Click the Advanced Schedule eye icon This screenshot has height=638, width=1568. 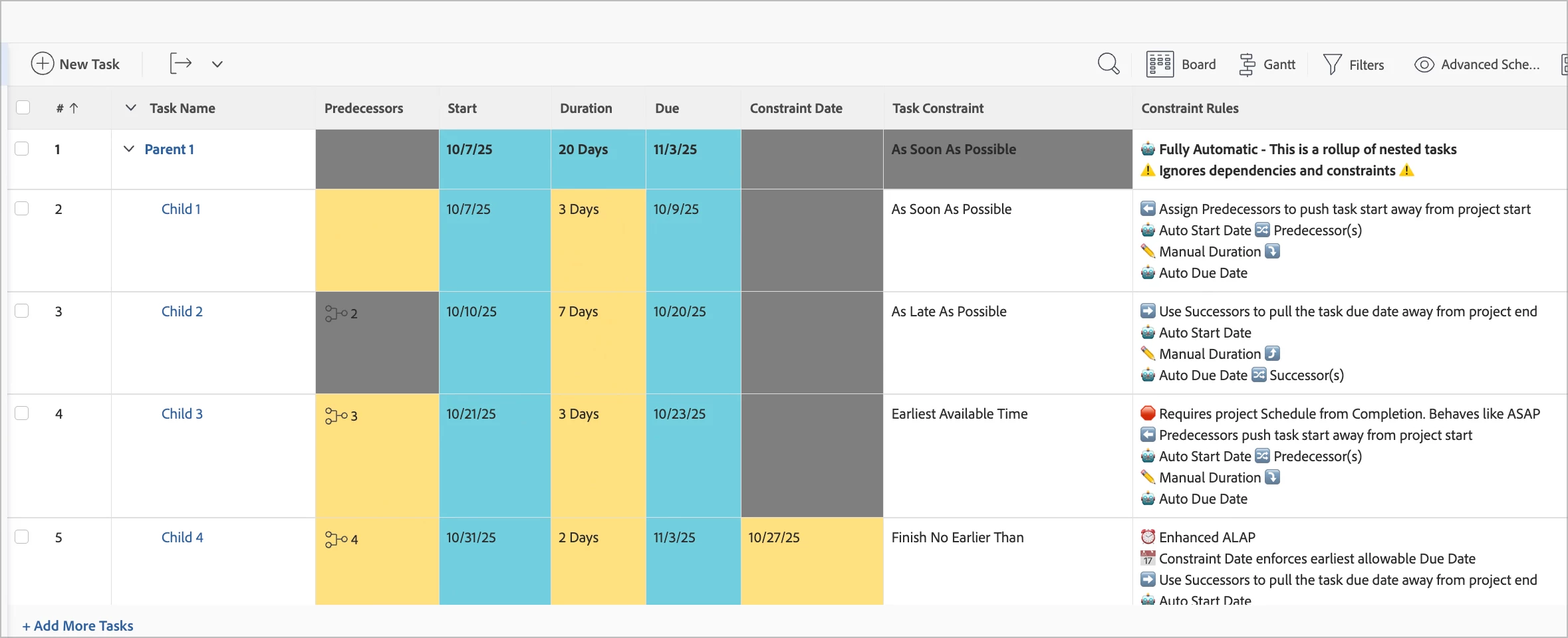pyautogui.click(x=1424, y=64)
